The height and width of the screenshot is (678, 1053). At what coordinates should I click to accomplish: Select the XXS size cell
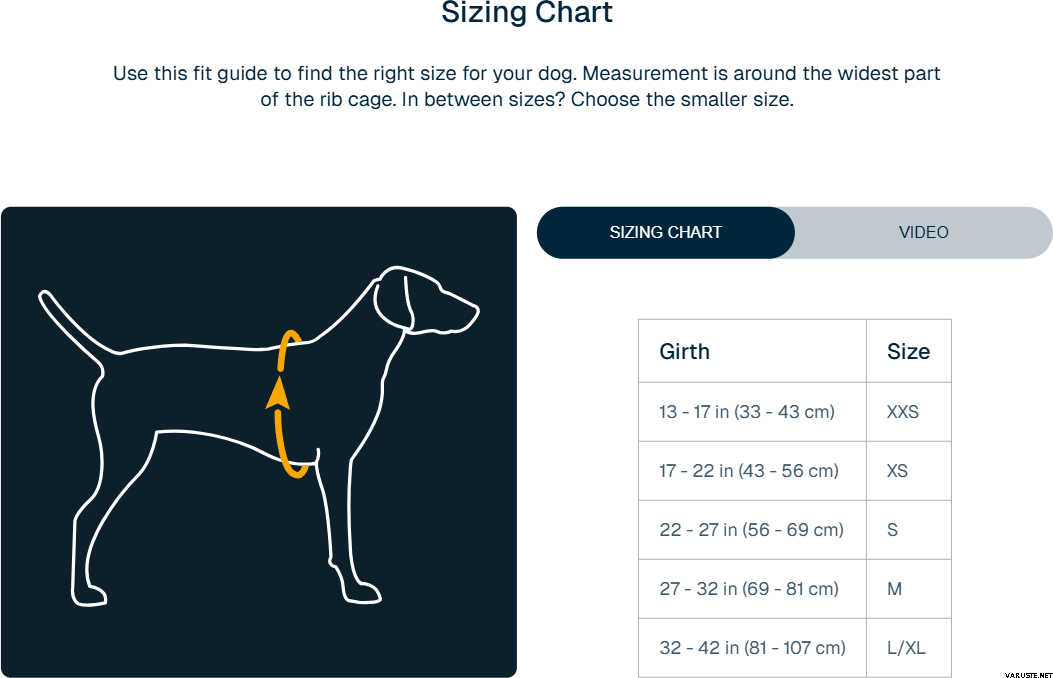coord(903,412)
